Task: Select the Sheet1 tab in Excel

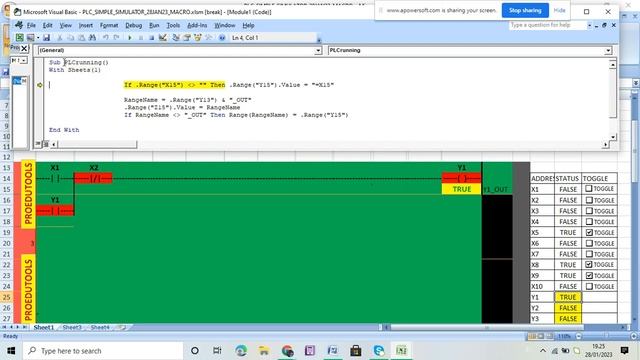Action: [x=44, y=327]
